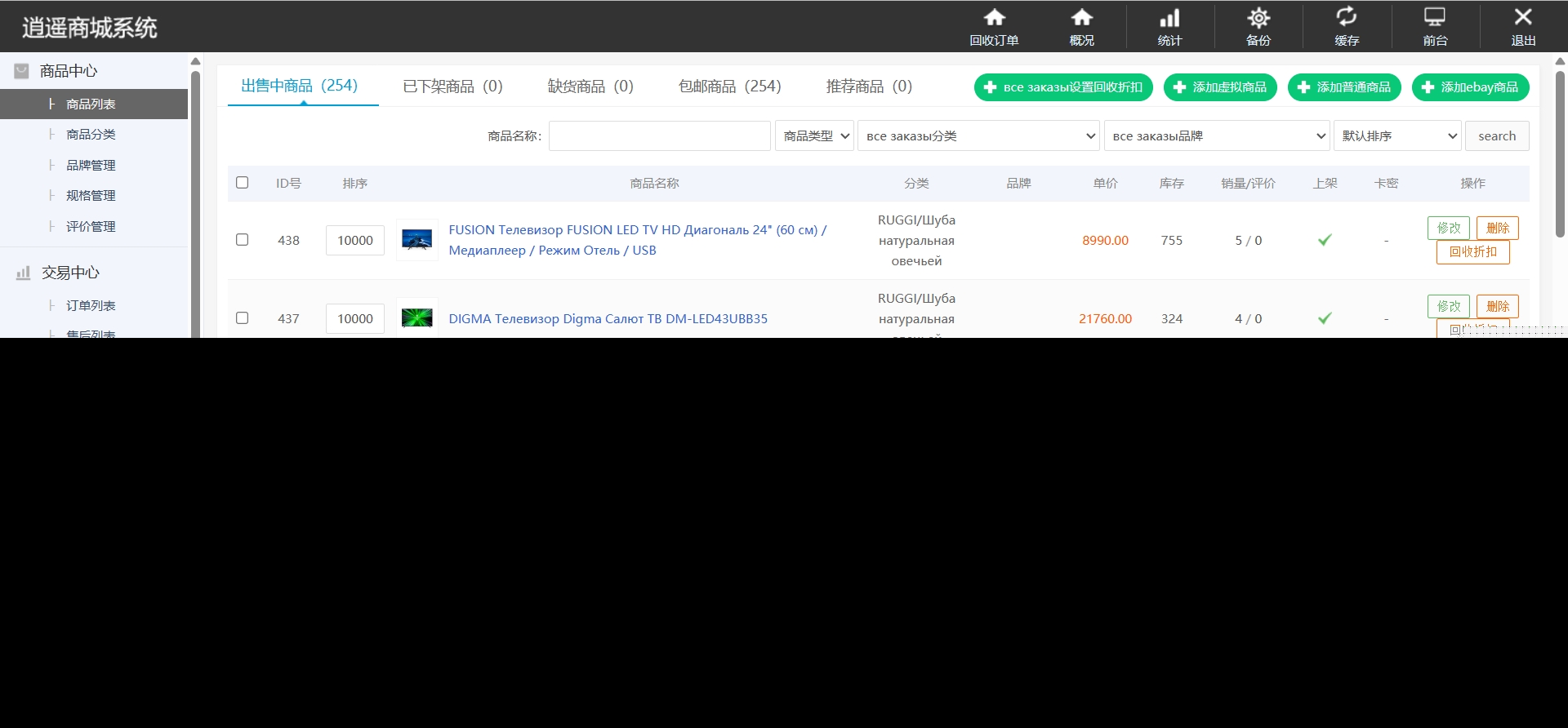
Task: Click the 添加普通商品 button
Action: coord(1344,87)
